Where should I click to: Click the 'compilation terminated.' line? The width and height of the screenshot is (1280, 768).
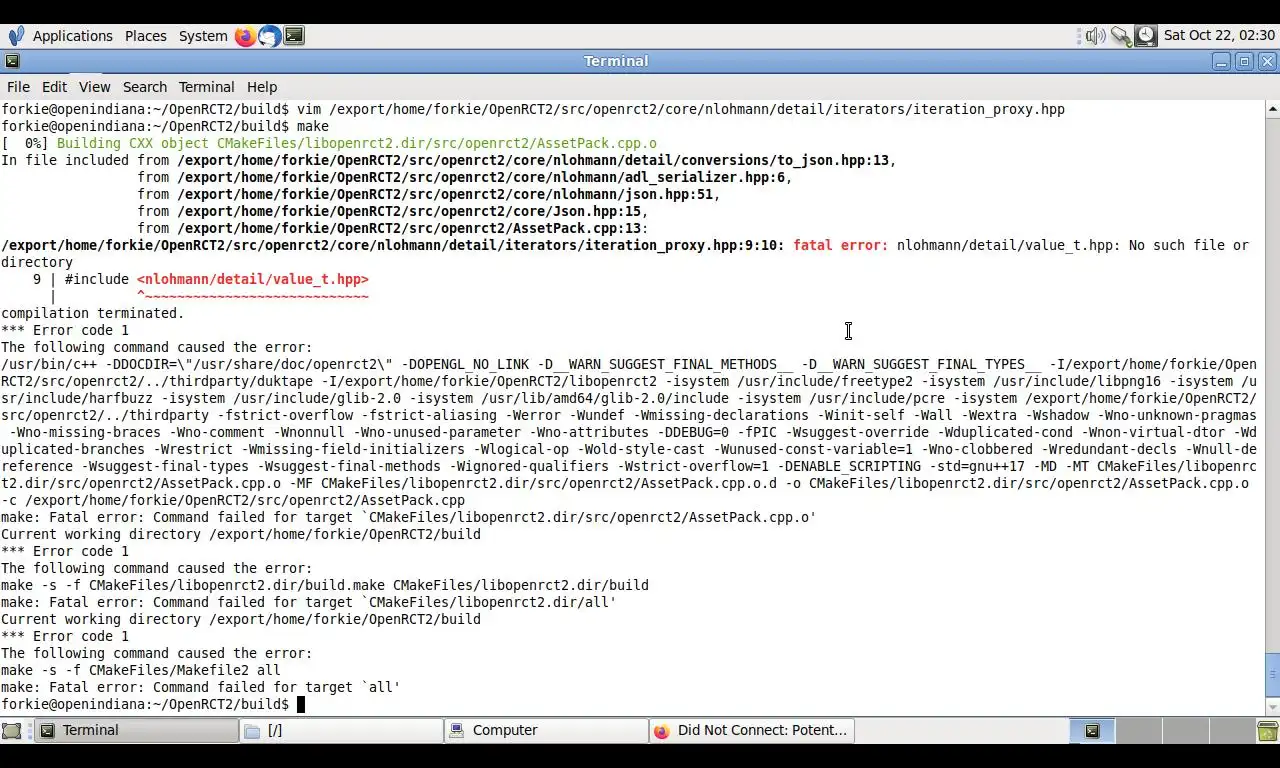[x=93, y=313]
